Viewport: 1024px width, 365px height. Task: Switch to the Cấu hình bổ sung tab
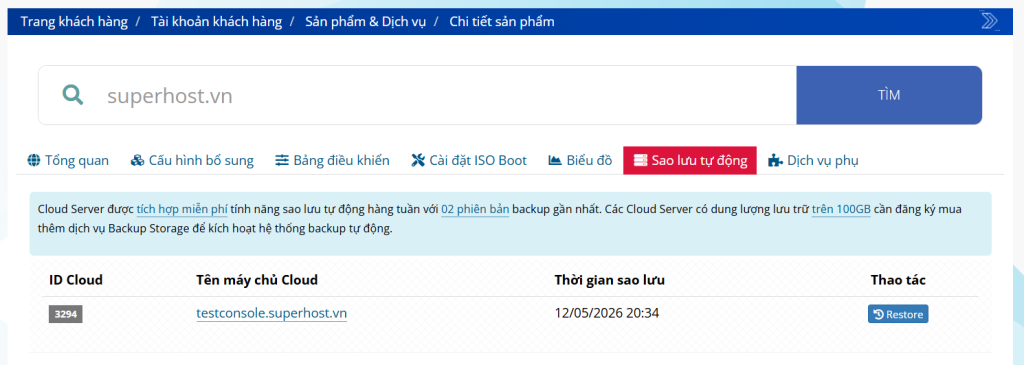coord(192,160)
